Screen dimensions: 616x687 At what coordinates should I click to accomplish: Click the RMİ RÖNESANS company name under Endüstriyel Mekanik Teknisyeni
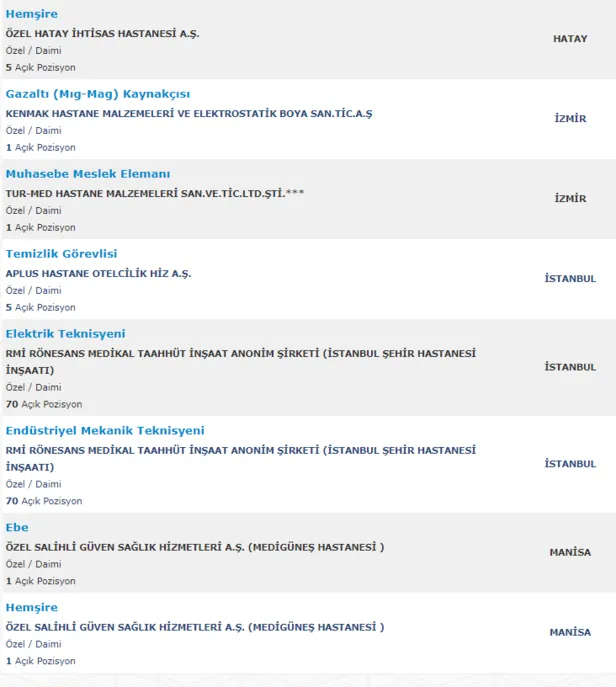coord(240,450)
